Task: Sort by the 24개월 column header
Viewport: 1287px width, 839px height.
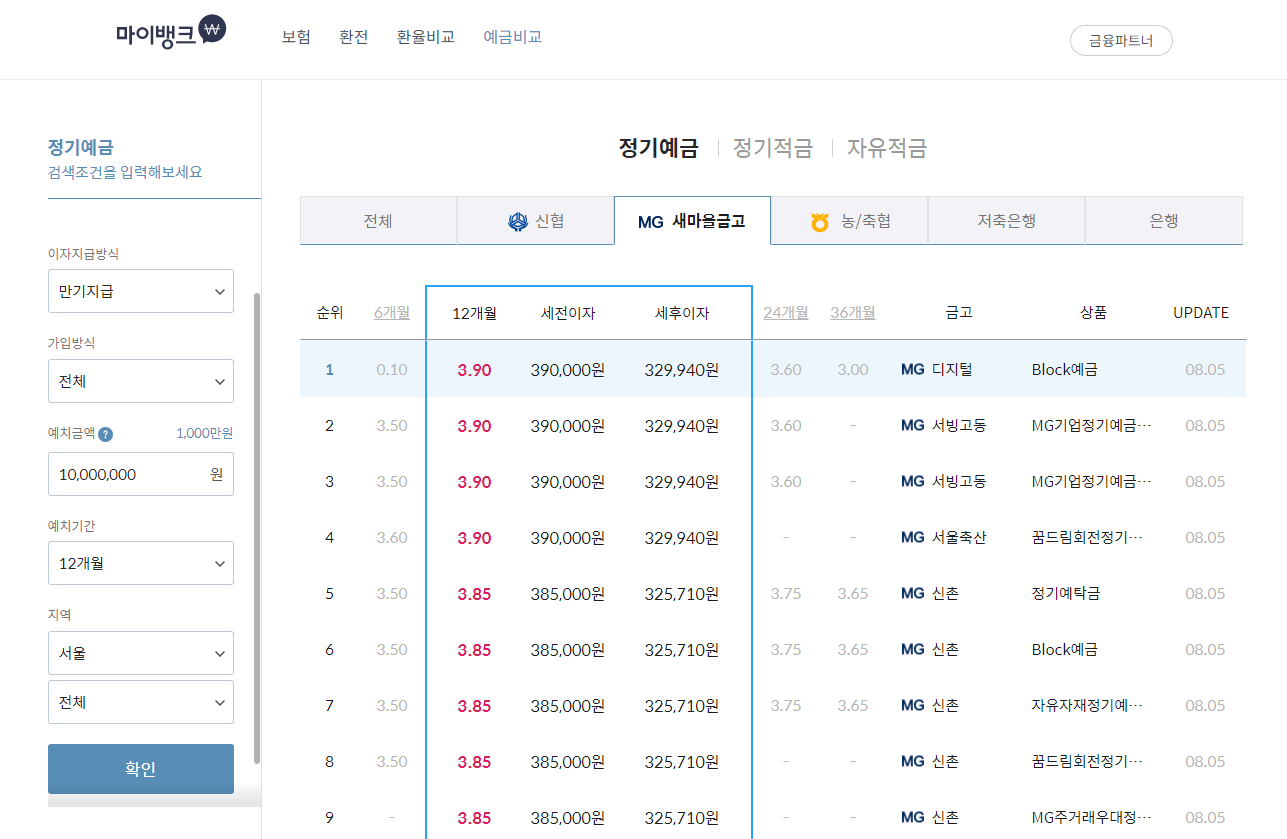Action: [786, 312]
